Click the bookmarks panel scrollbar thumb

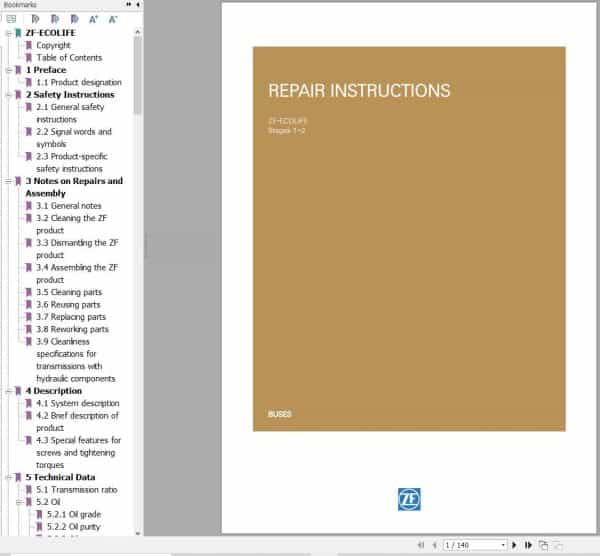coord(138,75)
